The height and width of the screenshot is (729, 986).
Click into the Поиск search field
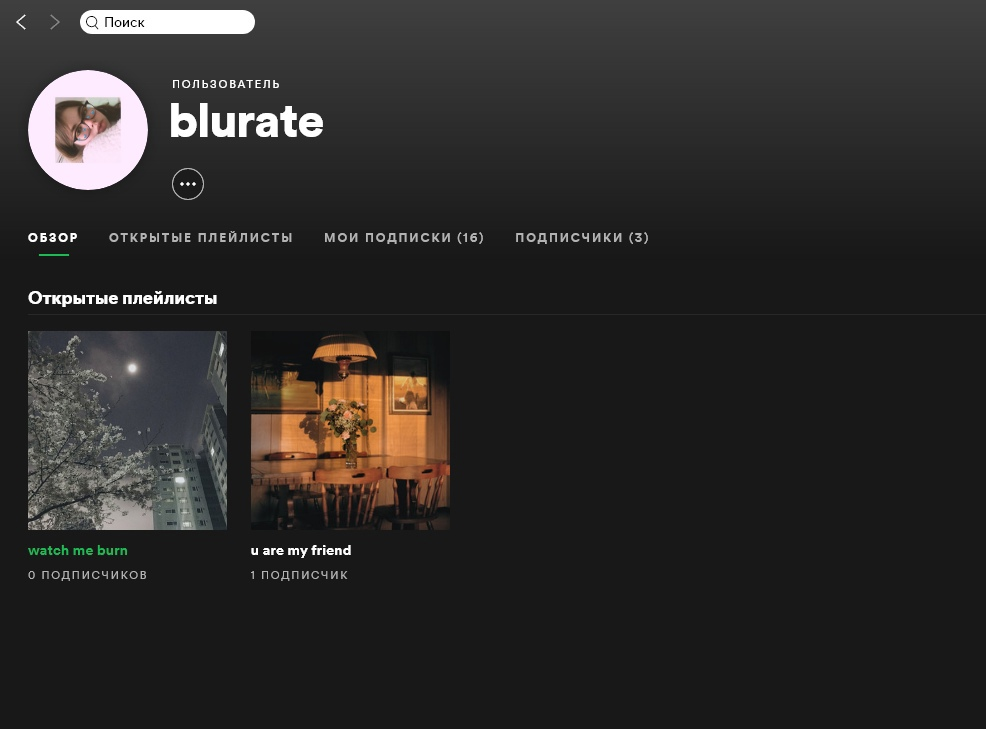[x=167, y=22]
